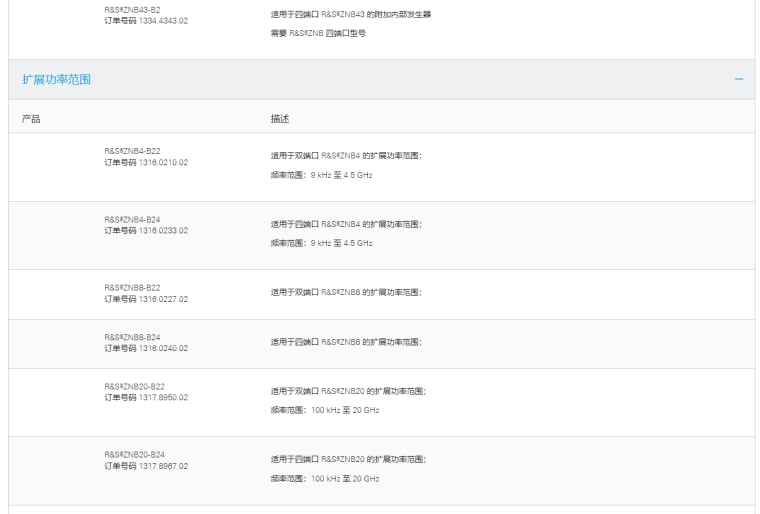Click the 产品 column header
This screenshot has height=514, width=760.
tap(31, 118)
